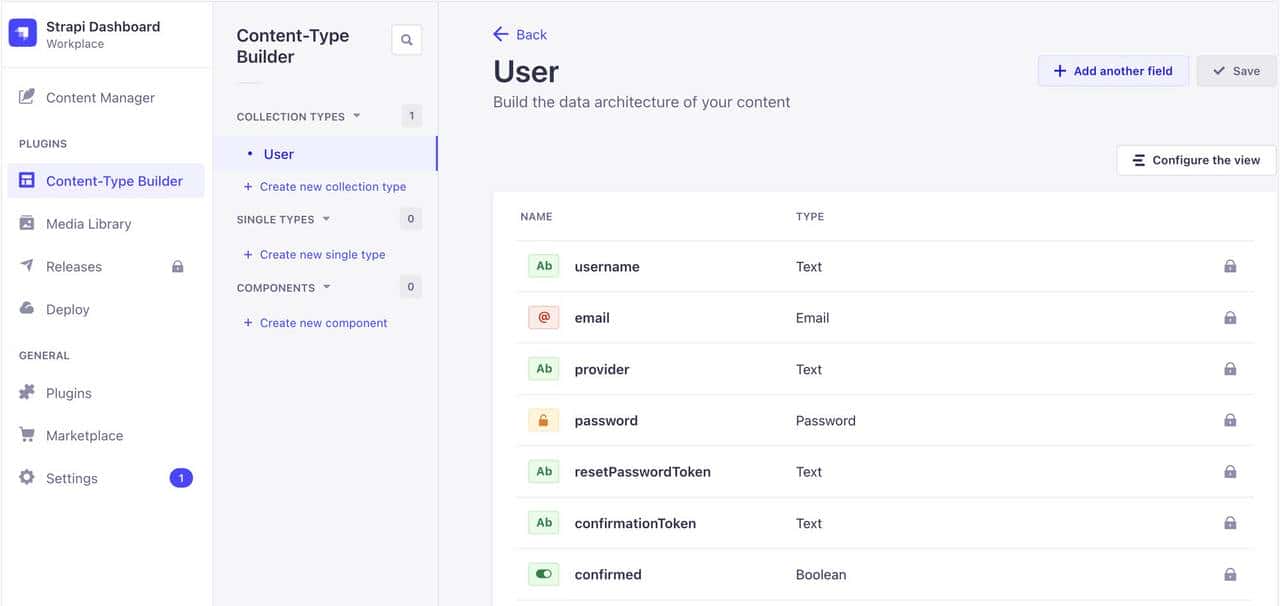Click the Strapi Dashboard logo icon
This screenshot has width=1280, height=606.
click(x=22, y=32)
